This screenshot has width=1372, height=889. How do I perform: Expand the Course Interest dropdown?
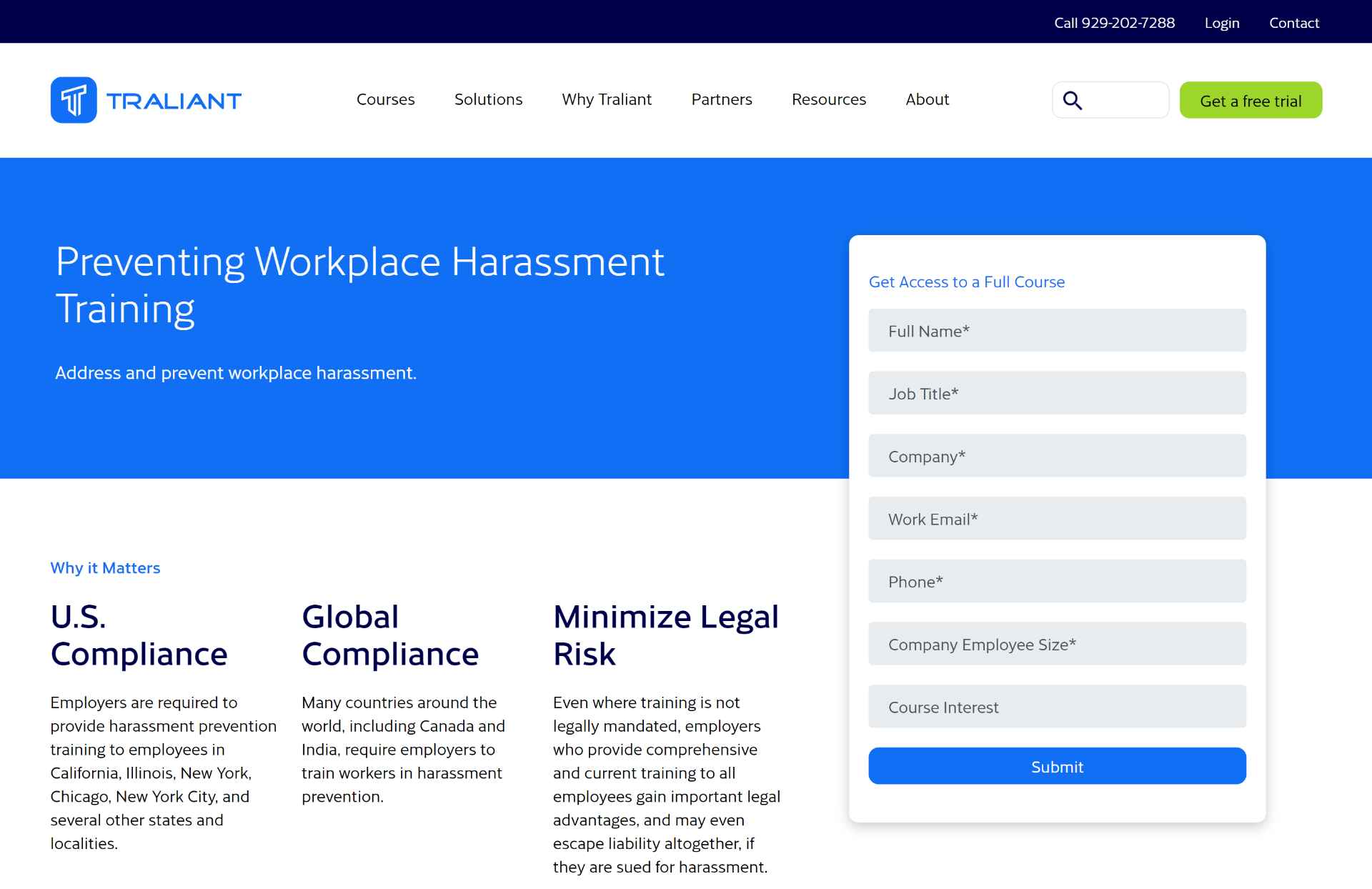[x=1057, y=707]
